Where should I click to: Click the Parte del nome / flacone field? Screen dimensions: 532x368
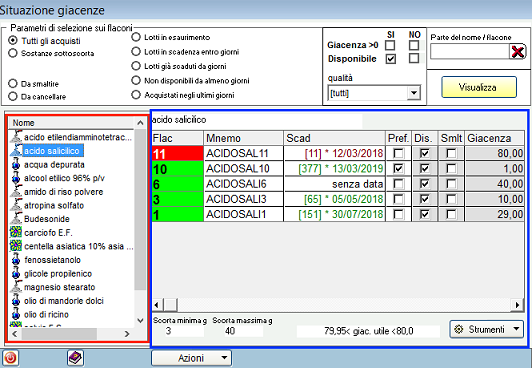pyautogui.click(x=470, y=52)
